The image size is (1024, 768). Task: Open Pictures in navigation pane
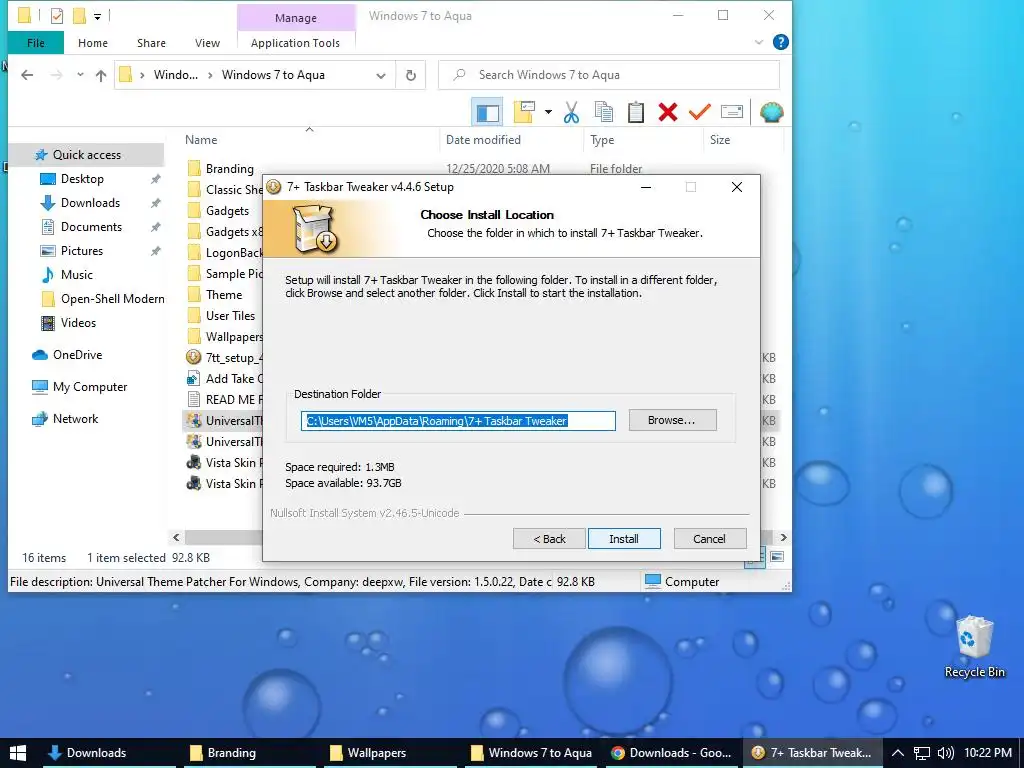pos(82,251)
